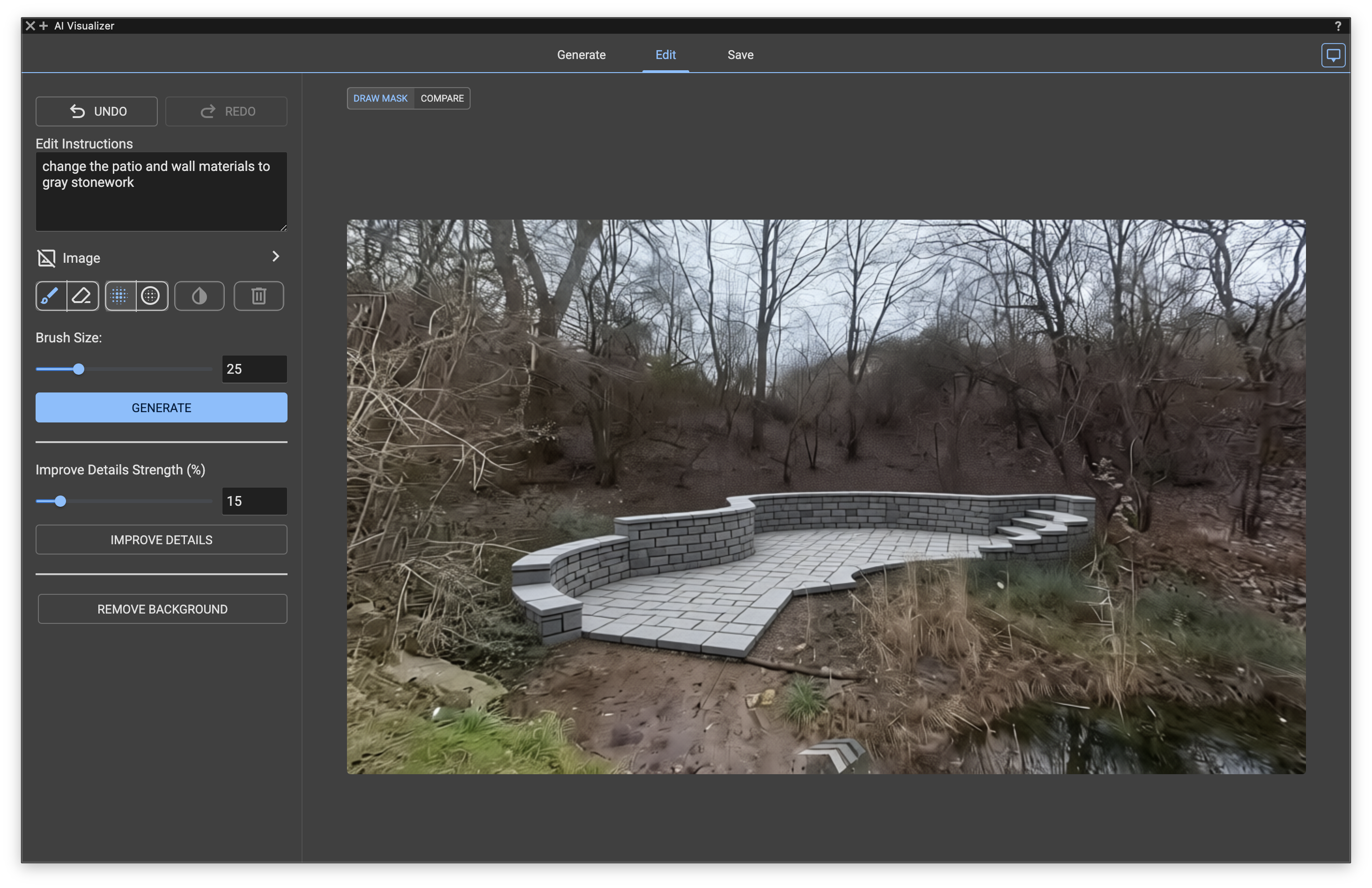Expand the Image section chevron

(275, 257)
